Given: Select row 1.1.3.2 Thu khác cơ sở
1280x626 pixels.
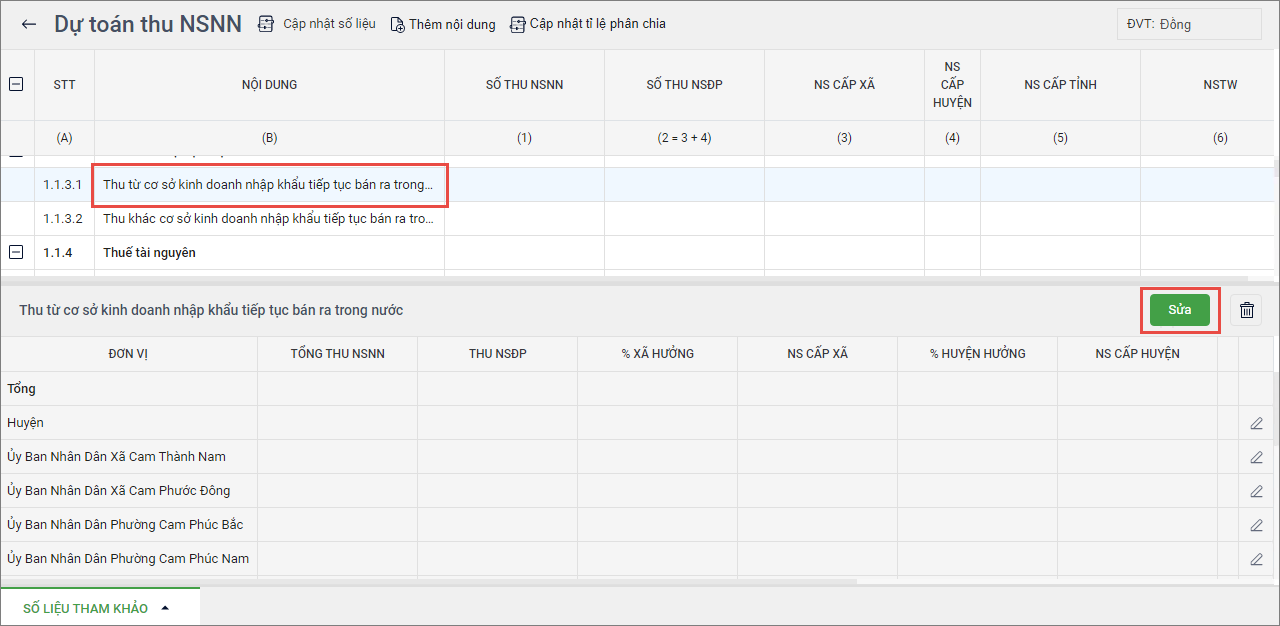Looking at the screenshot, I should coord(268,219).
